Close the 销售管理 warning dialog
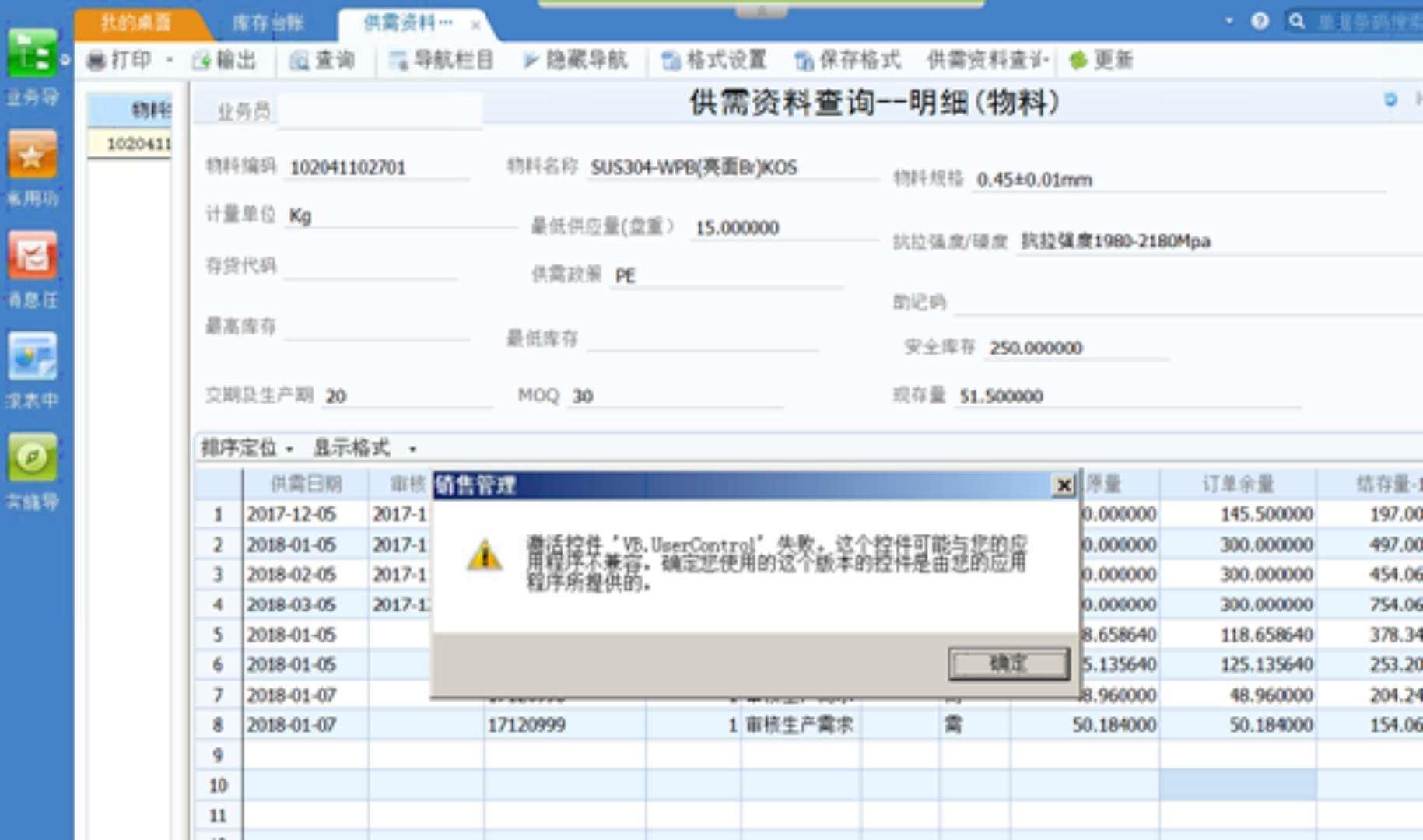The width and height of the screenshot is (1423, 840). point(1063,485)
